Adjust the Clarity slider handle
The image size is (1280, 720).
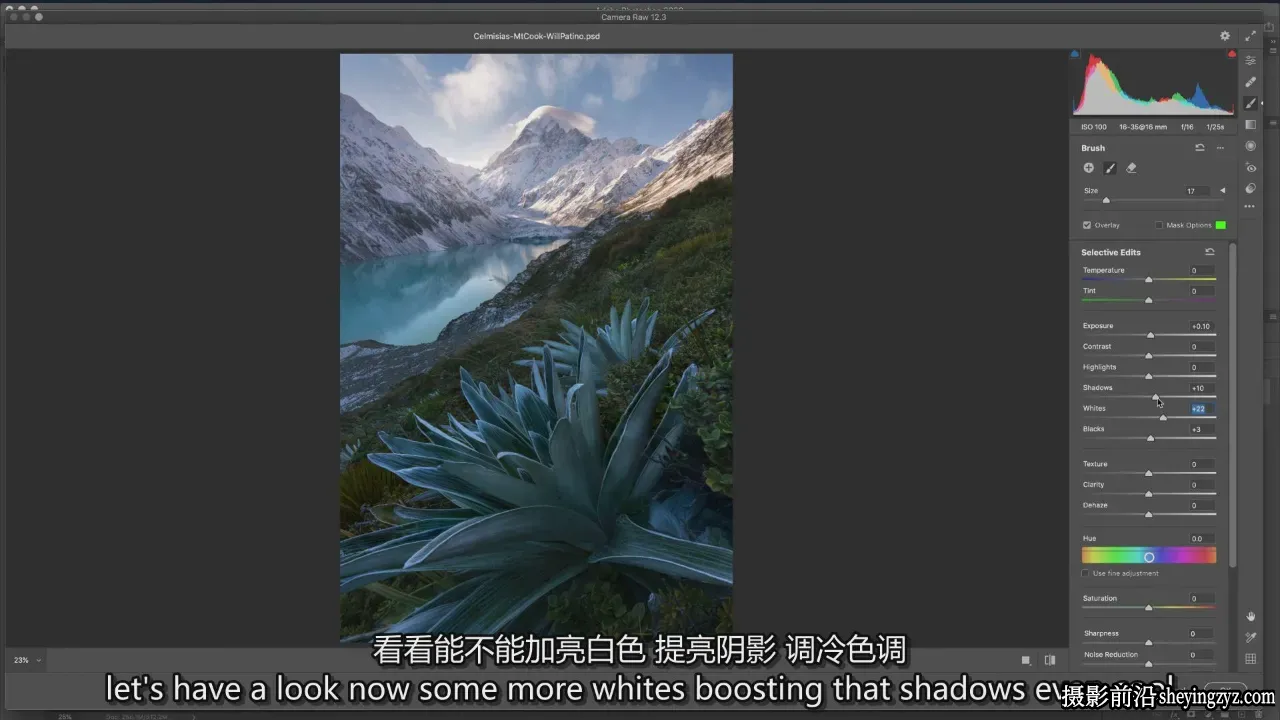pyautogui.click(x=1149, y=494)
